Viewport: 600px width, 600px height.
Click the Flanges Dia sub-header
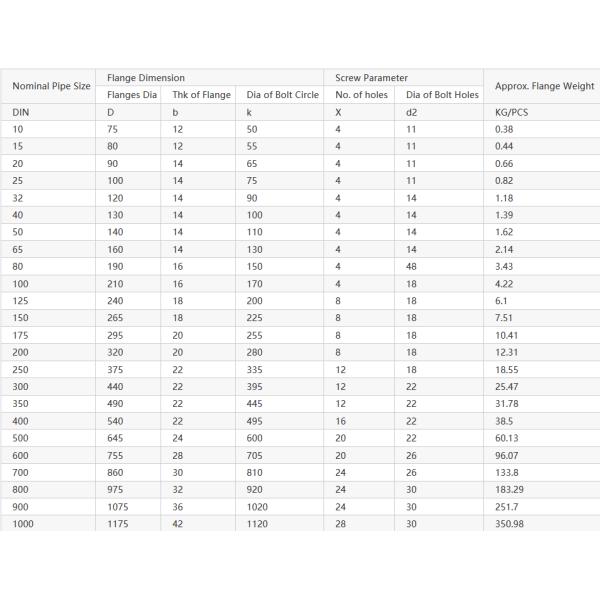click(x=132, y=95)
